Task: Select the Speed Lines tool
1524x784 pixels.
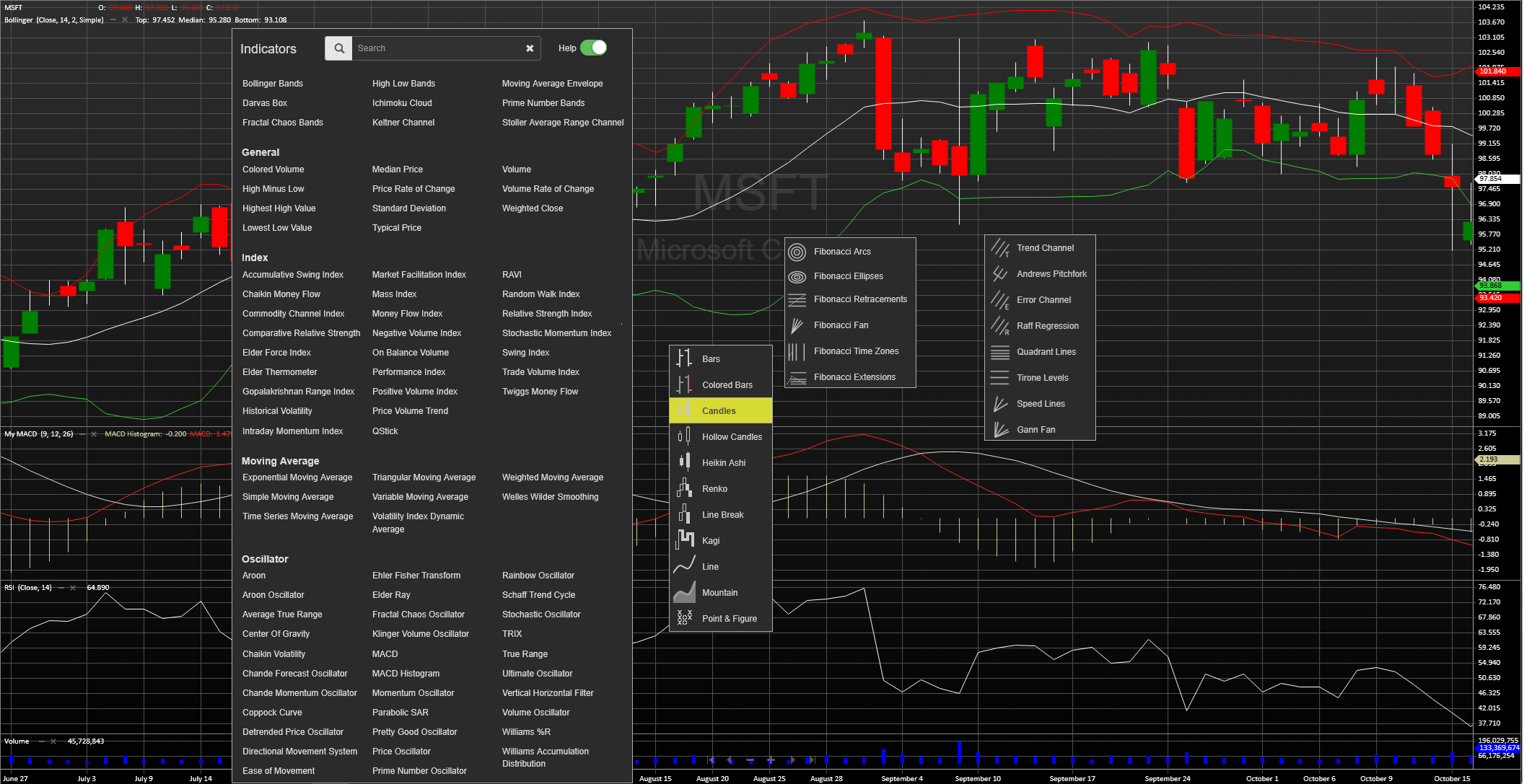Action: (x=1040, y=404)
